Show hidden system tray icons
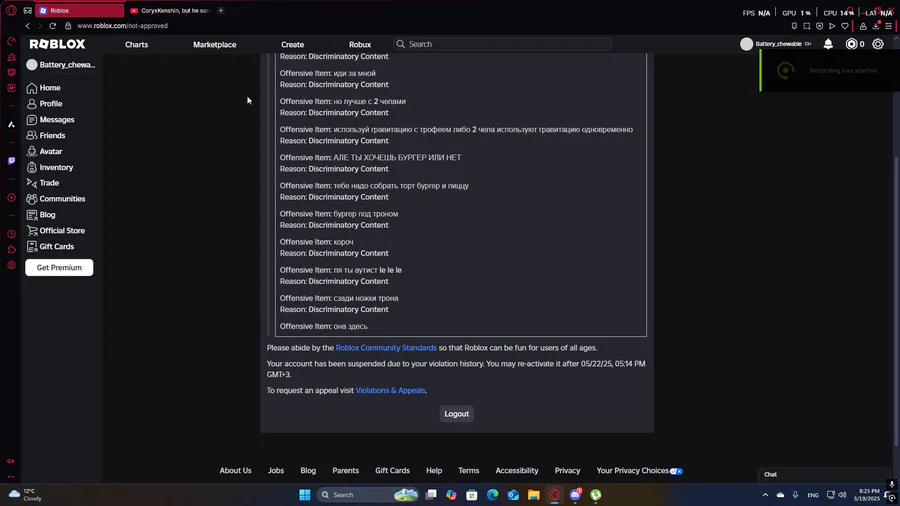 pyautogui.click(x=765, y=495)
